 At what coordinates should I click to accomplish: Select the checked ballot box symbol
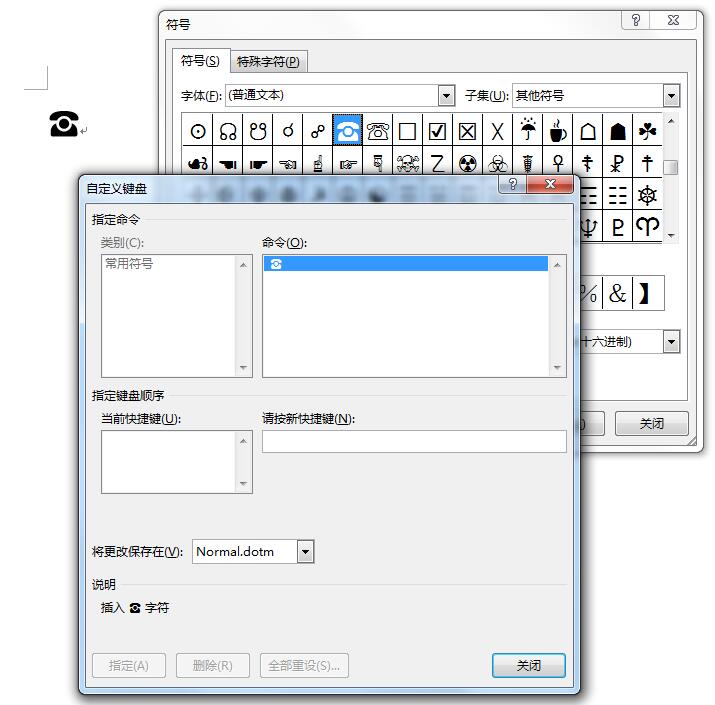point(437,131)
